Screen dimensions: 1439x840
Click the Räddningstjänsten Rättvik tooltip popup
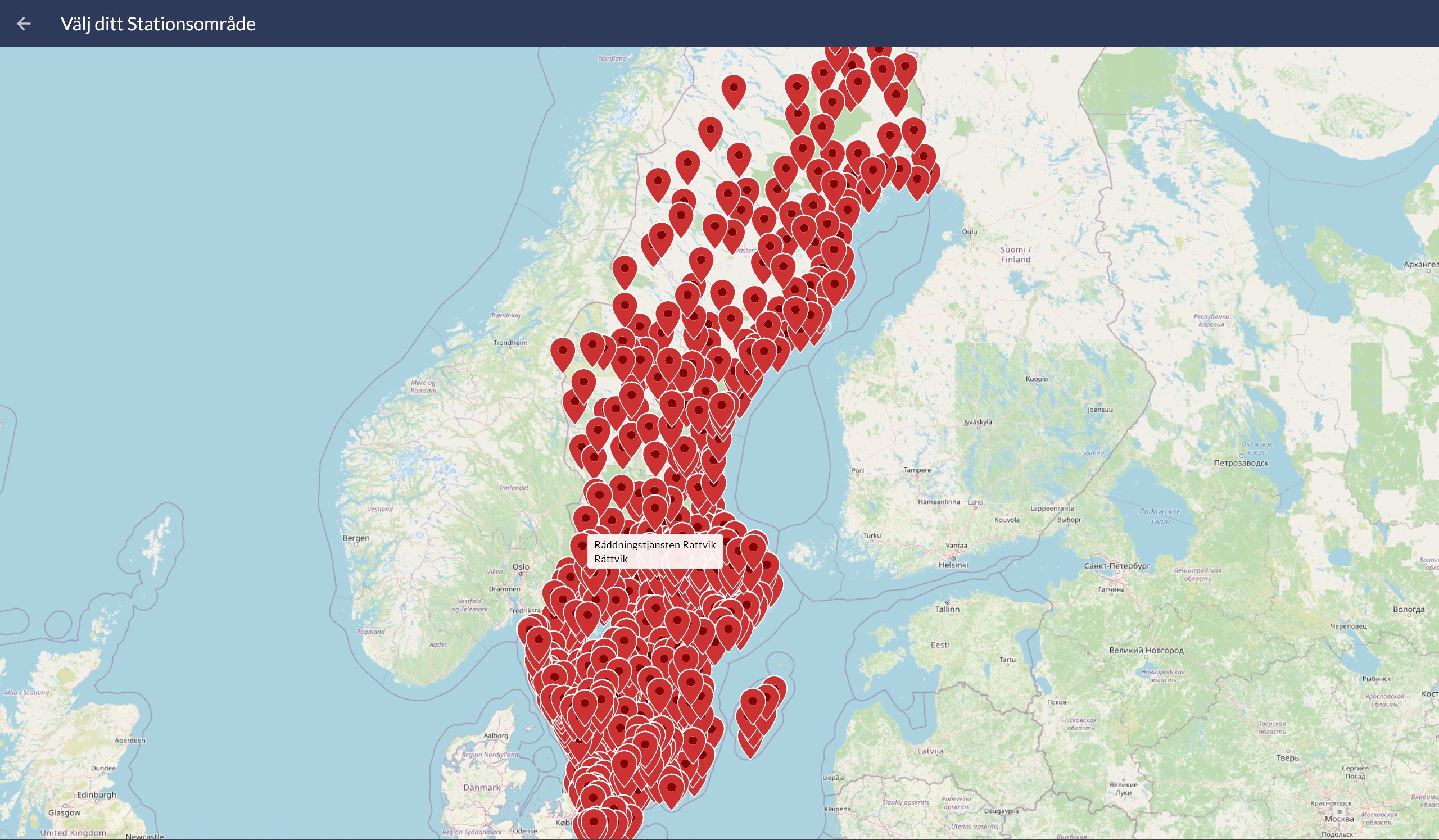point(654,551)
